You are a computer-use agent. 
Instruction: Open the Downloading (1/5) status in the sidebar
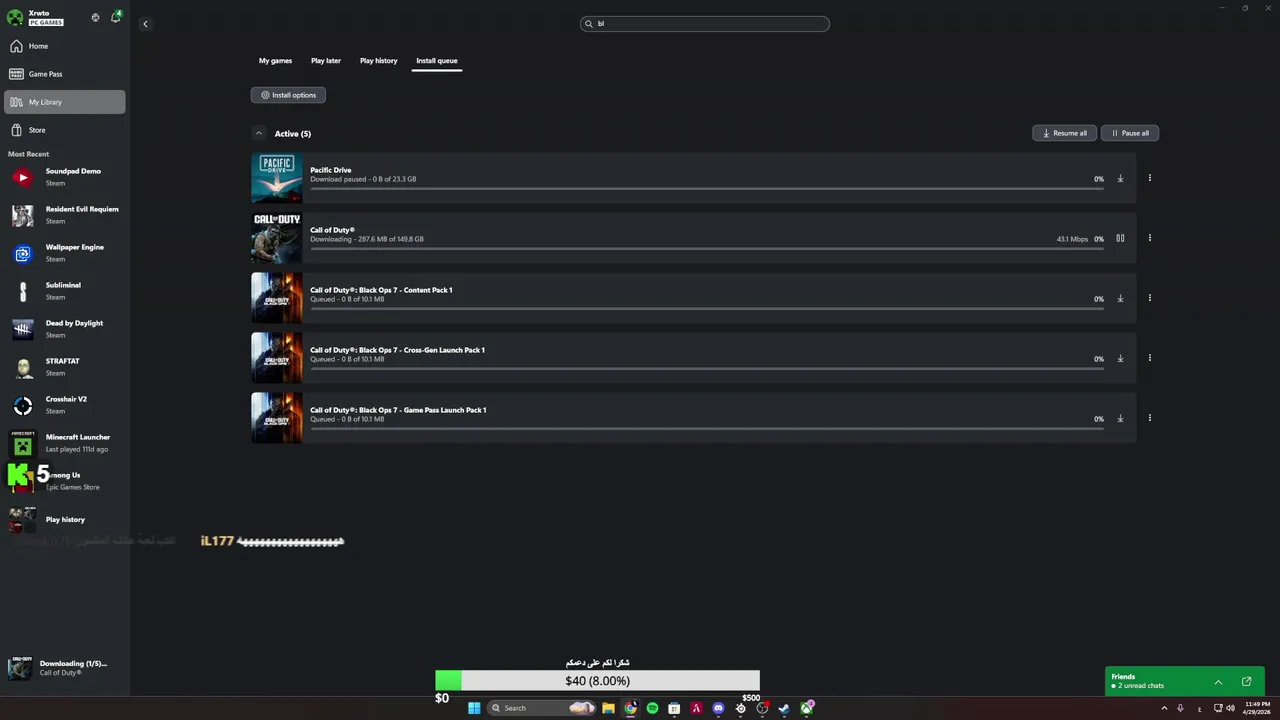coord(65,668)
